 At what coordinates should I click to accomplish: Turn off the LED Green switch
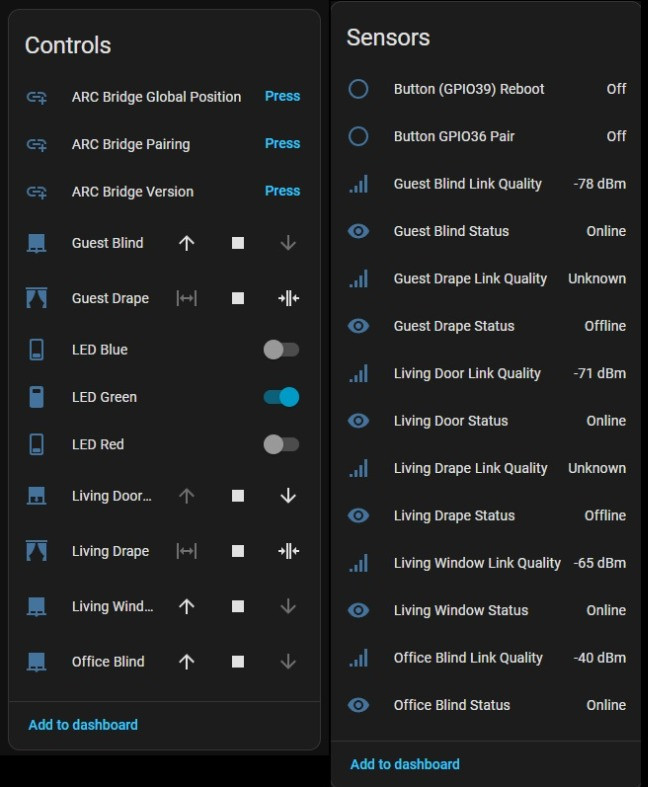point(281,397)
